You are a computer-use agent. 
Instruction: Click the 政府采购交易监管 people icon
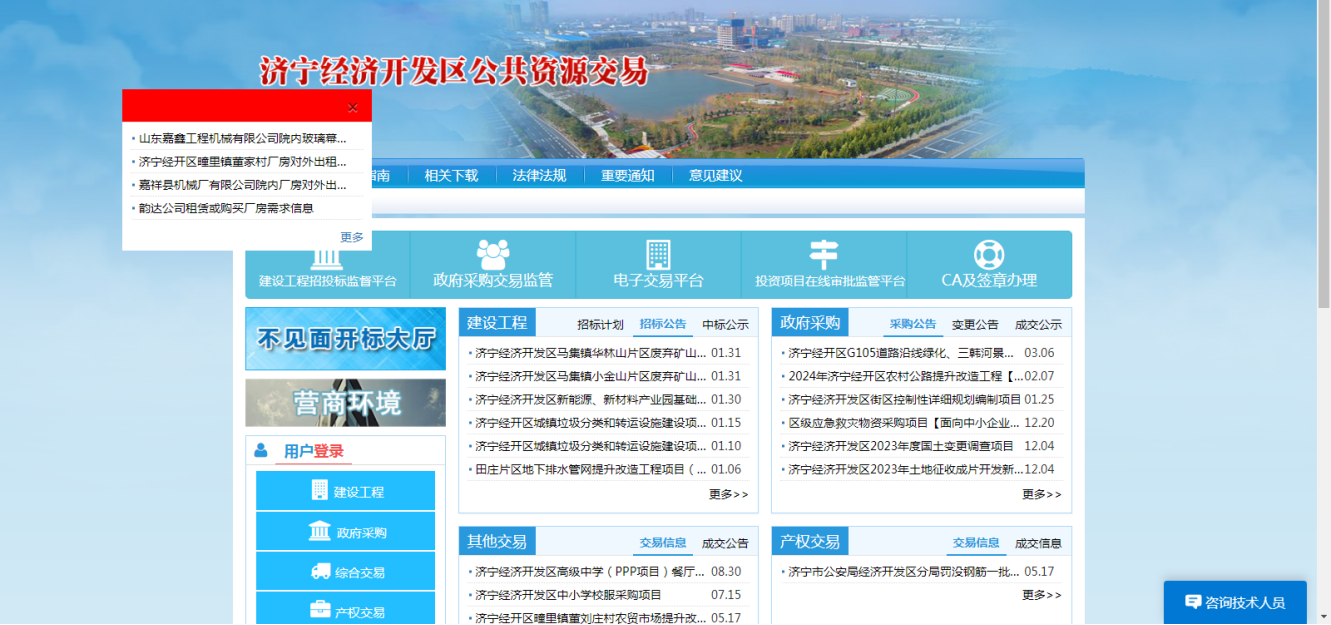[x=493, y=254]
